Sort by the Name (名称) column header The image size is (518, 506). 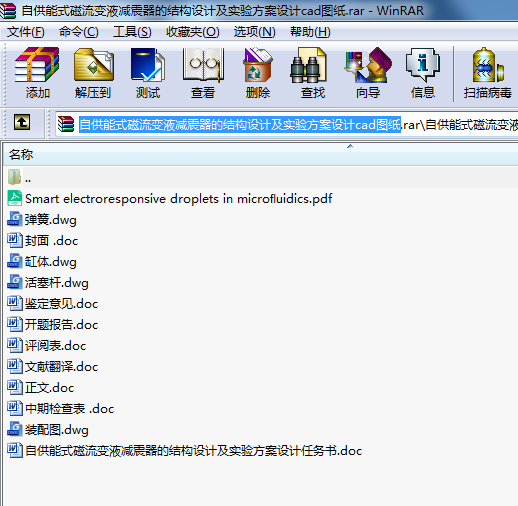point(260,155)
